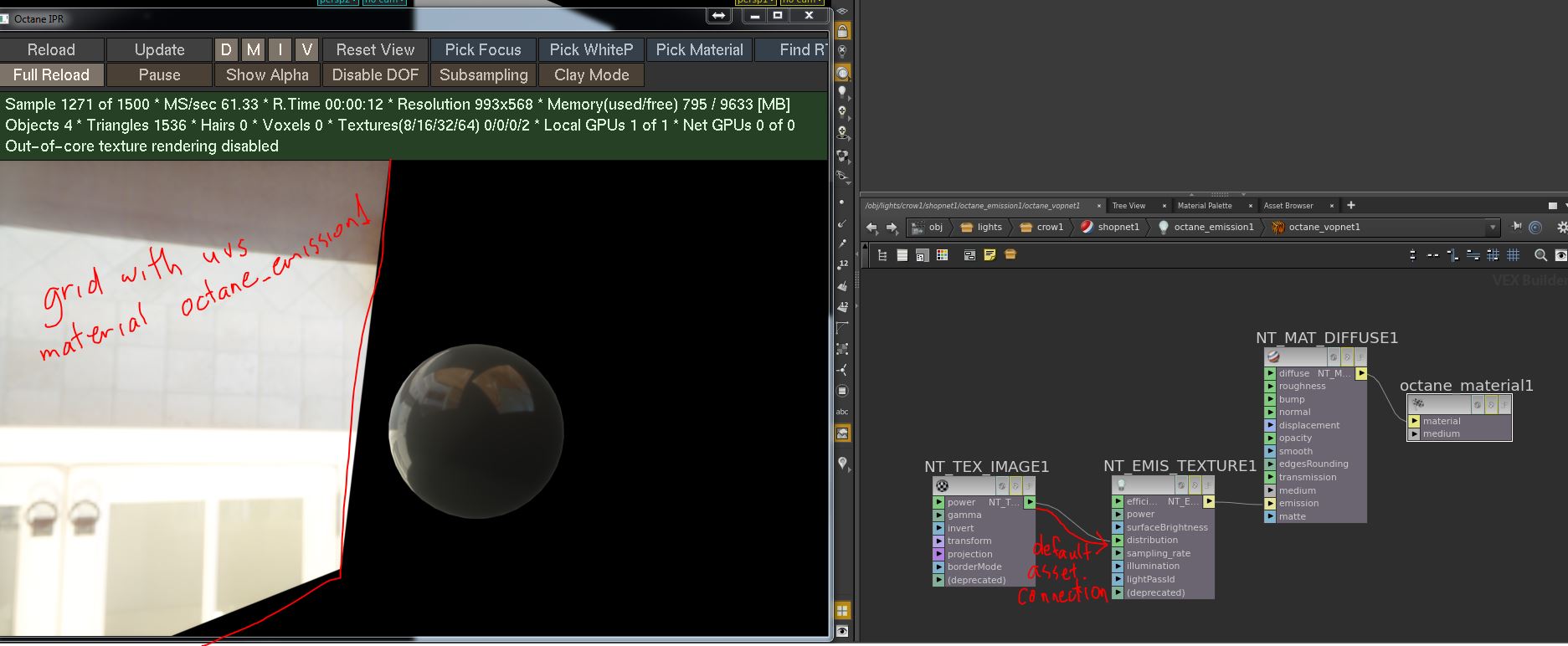Open the network path dropdown arrow
The image size is (1568, 646).
tap(1492, 227)
